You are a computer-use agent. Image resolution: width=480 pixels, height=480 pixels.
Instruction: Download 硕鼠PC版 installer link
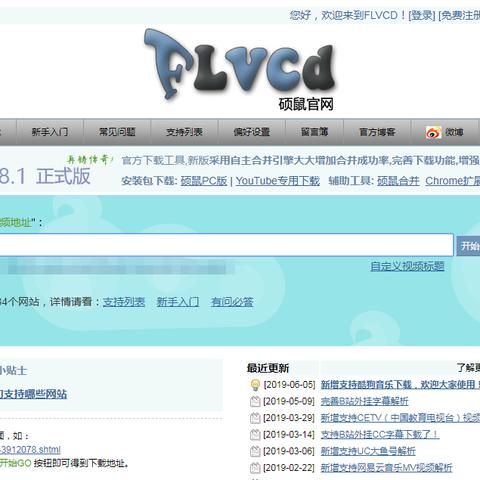[x=204, y=181]
